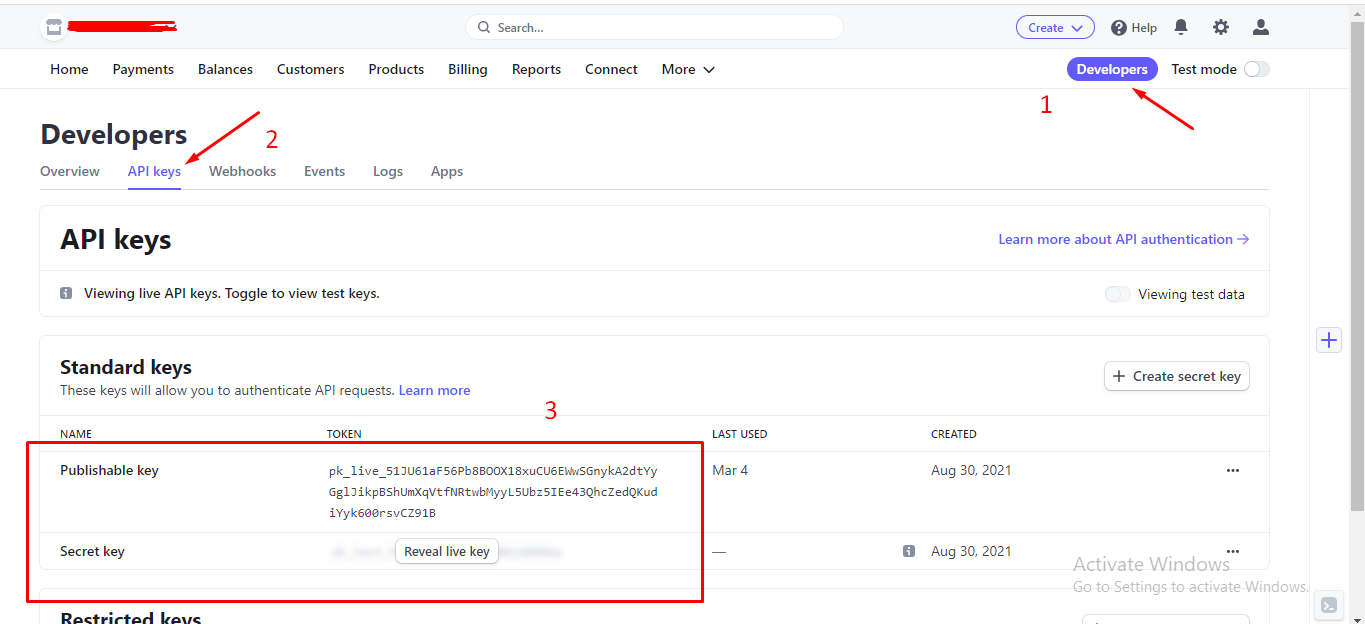Enable the Viewing test data toggle
Image resolution: width=1365 pixels, height=624 pixels.
pyautogui.click(x=1117, y=294)
